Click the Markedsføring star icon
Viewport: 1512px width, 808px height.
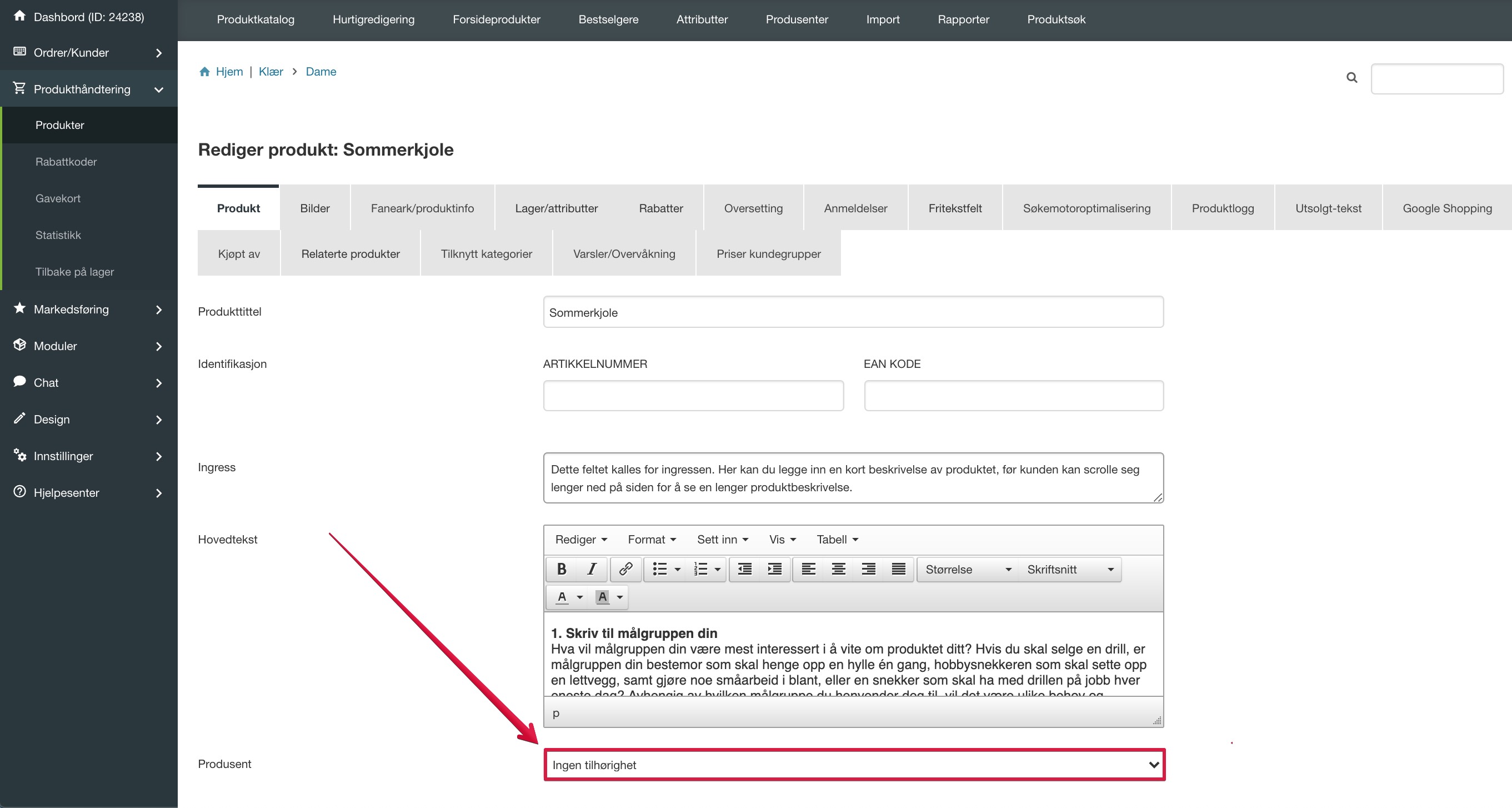pyautogui.click(x=19, y=308)
